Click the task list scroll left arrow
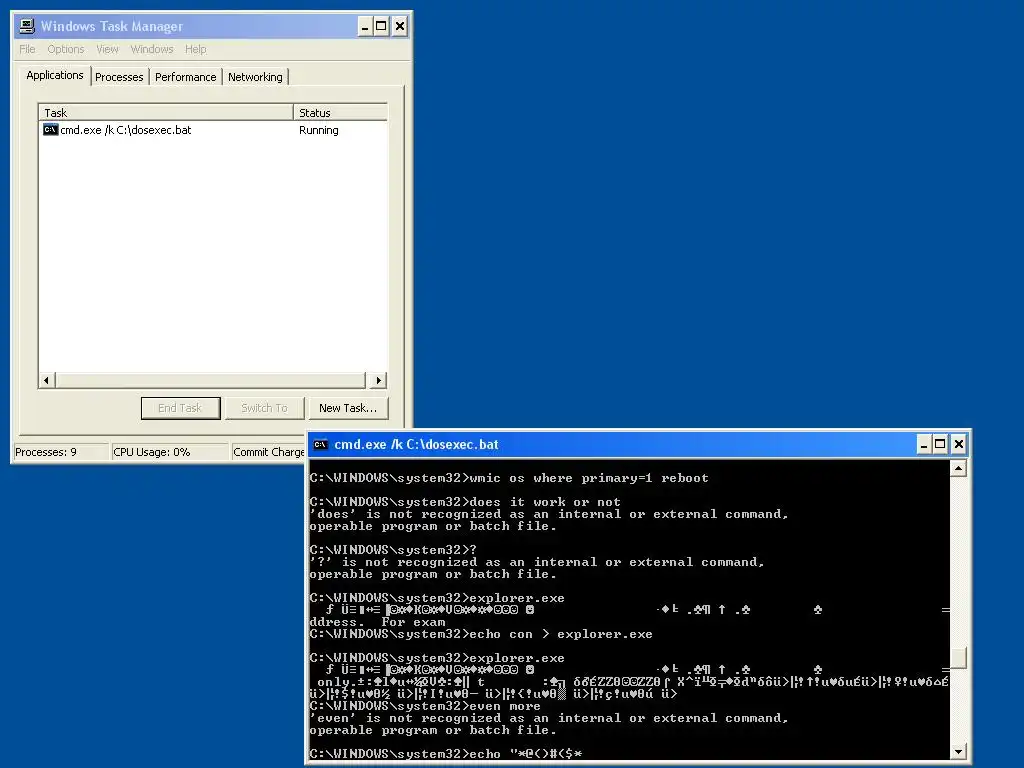This screenshot has width=1024, height=768. tap(46, 380)
